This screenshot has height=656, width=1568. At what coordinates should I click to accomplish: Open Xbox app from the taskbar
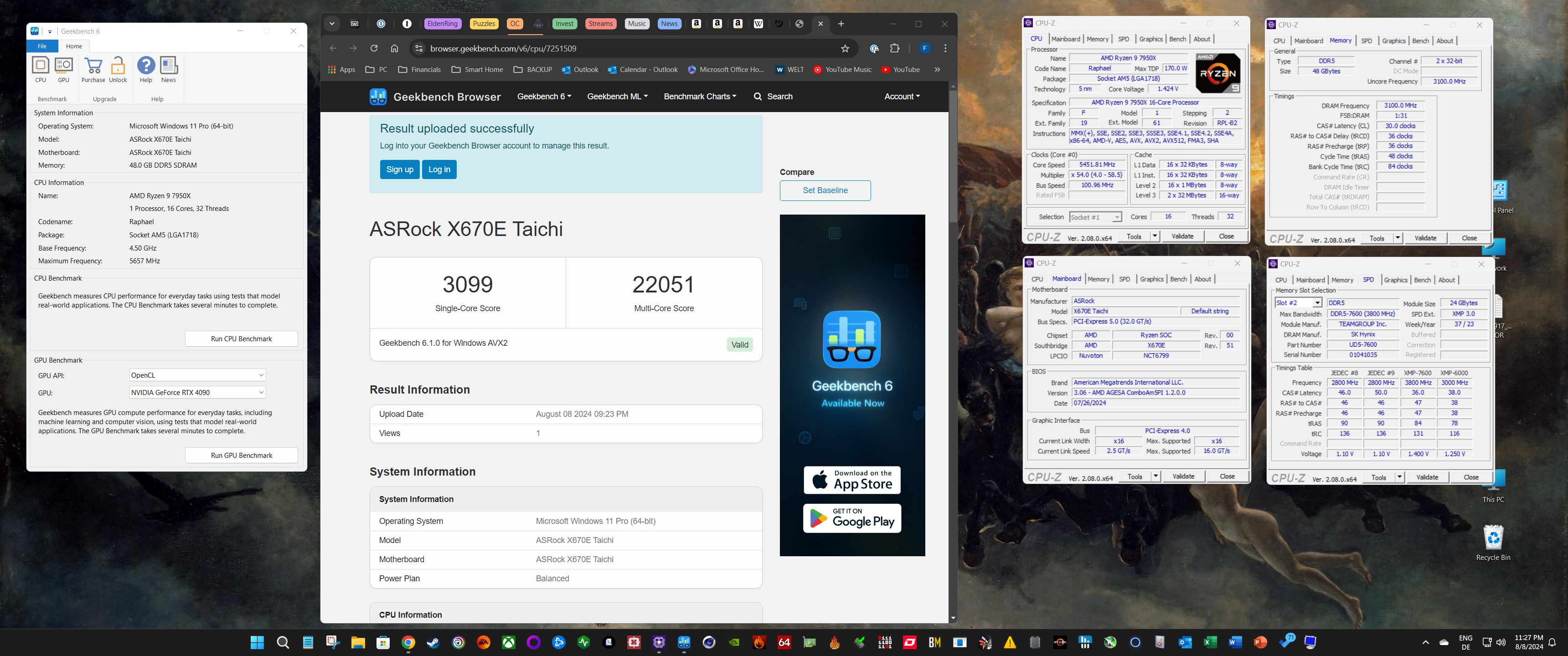tap(508, 642)
